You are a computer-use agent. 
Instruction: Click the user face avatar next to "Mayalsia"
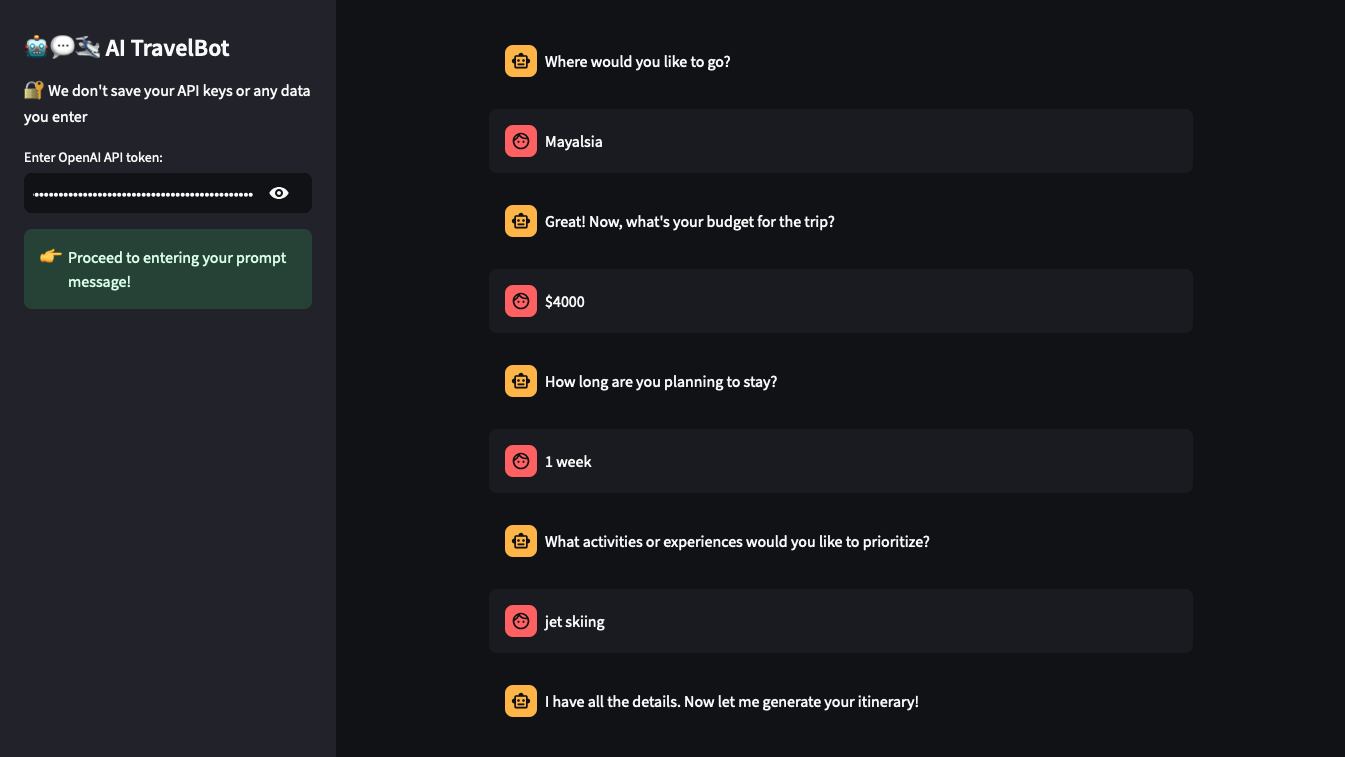[x=521, y=141]
